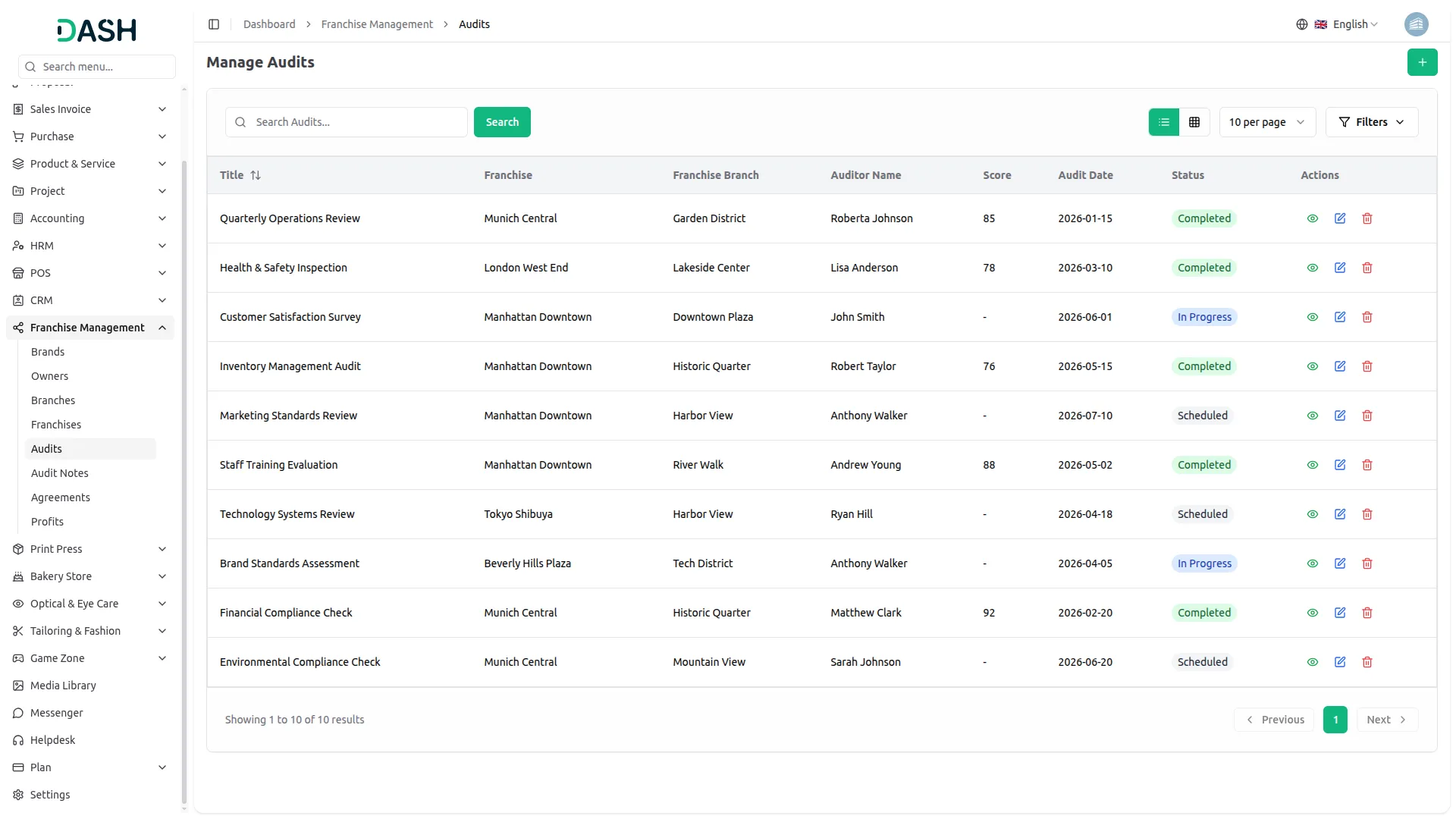The height and width of the screenshot is (819, 1456).
Task: Expand the HRM sidebar menu
Action: point(90,246)
